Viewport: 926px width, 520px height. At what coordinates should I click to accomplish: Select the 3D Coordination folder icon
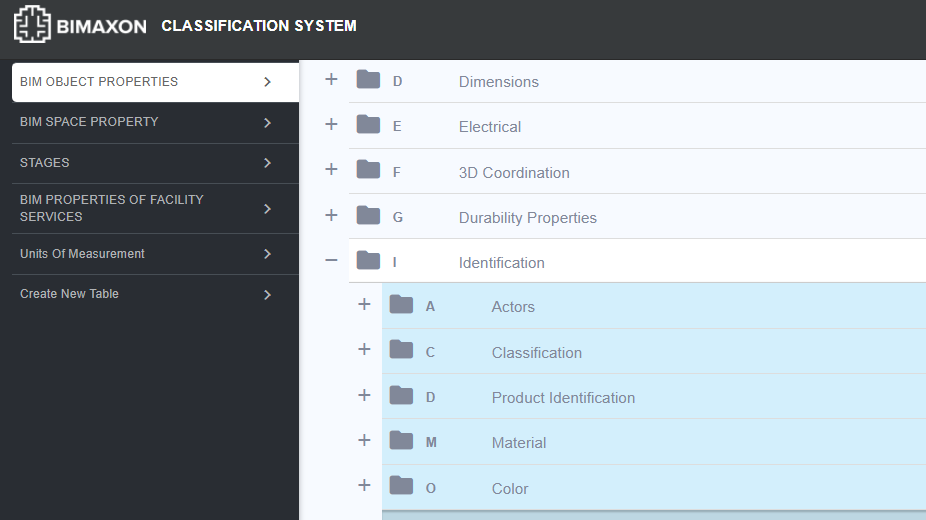click(x=368, y=169)
